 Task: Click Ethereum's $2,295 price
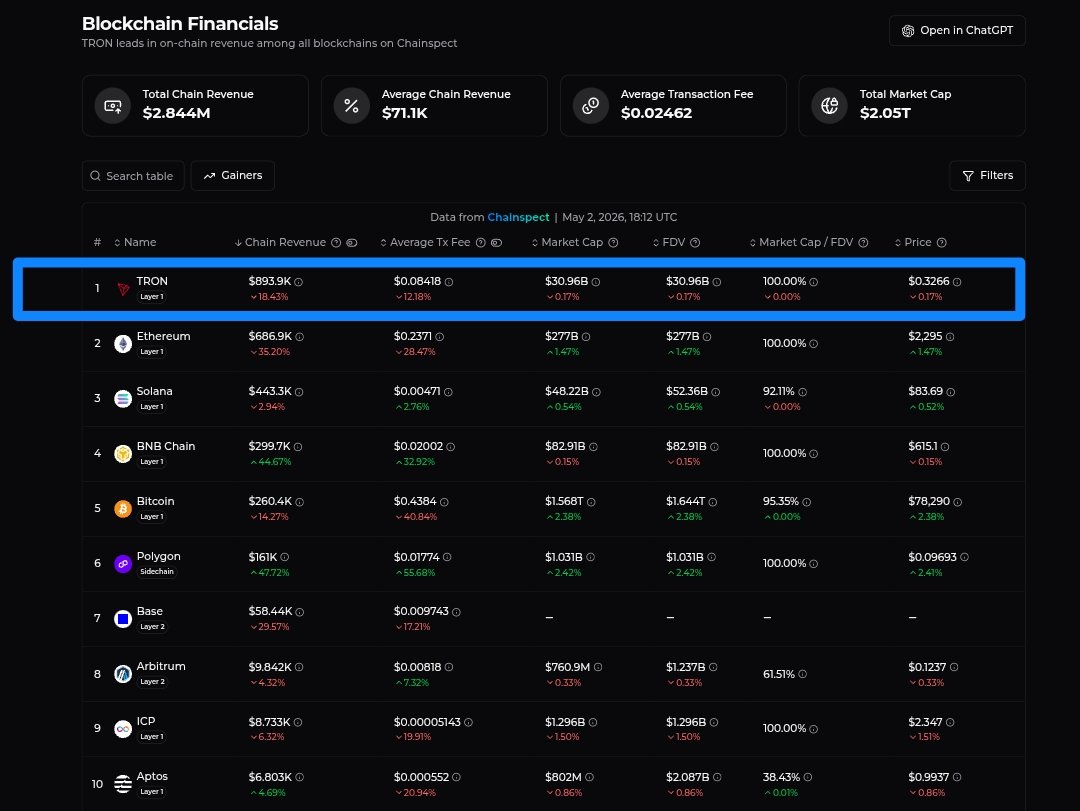tap(925, 336)
